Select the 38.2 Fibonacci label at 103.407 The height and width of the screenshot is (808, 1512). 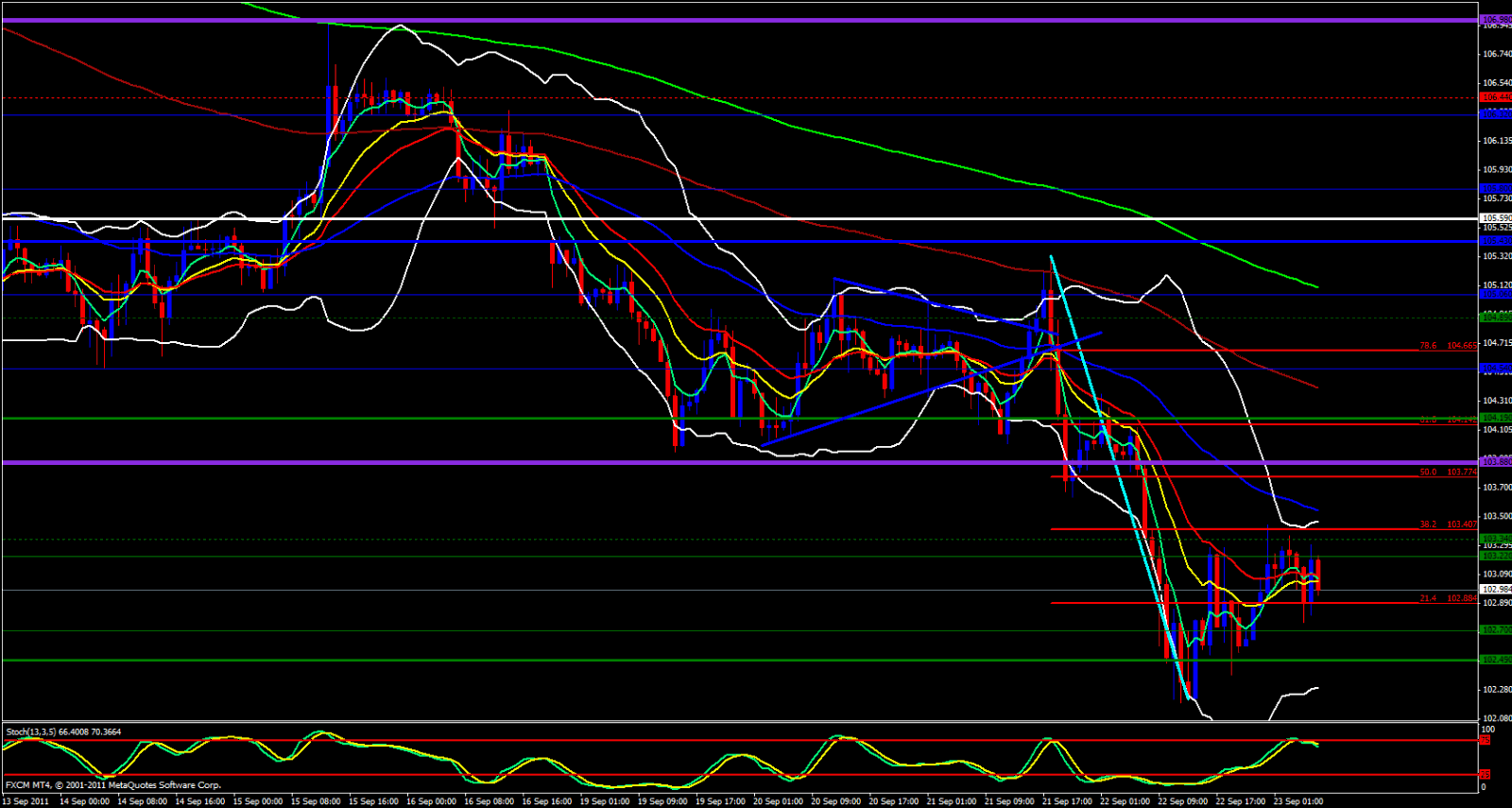[1448, 524]
